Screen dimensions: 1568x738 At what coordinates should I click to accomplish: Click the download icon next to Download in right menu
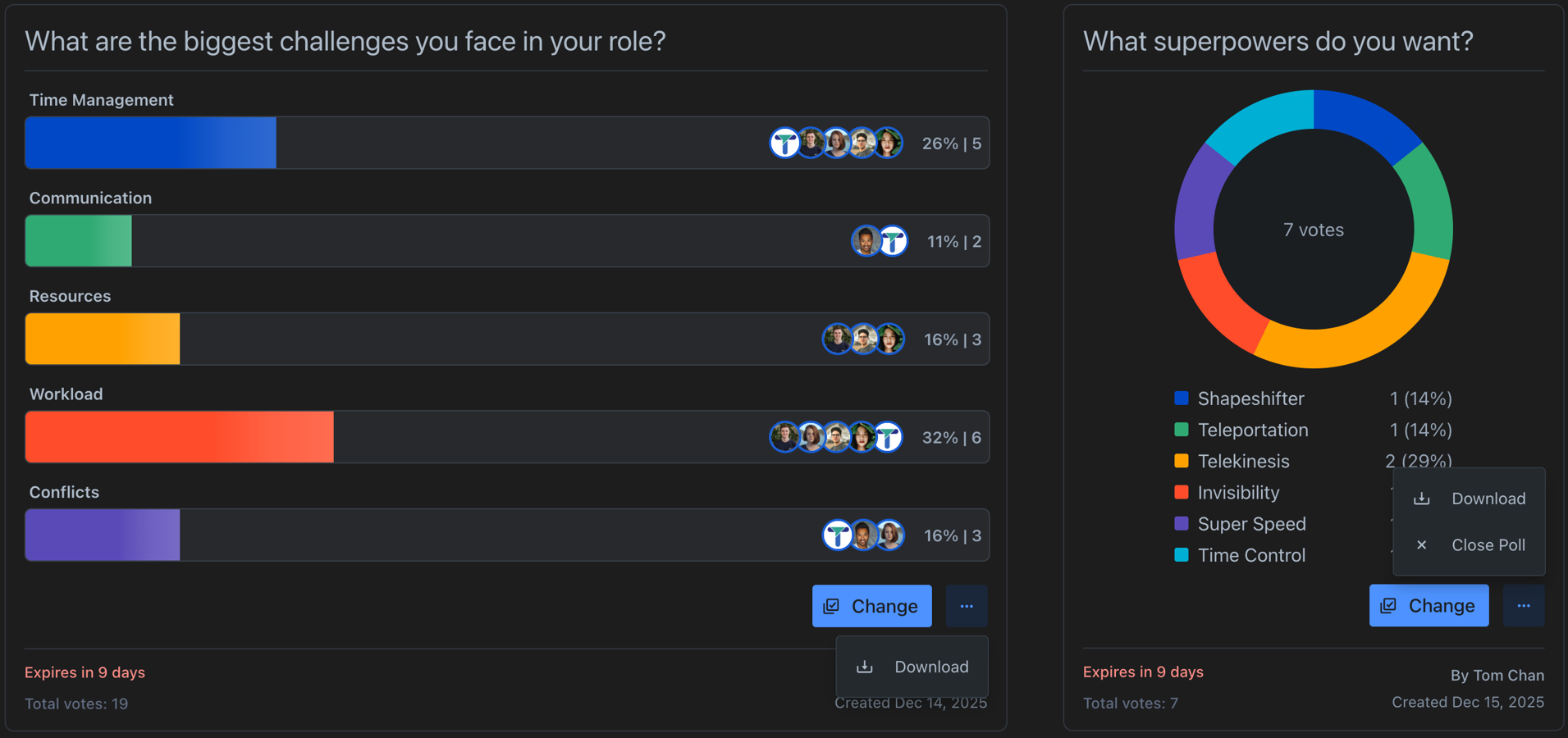(1420, 498)
